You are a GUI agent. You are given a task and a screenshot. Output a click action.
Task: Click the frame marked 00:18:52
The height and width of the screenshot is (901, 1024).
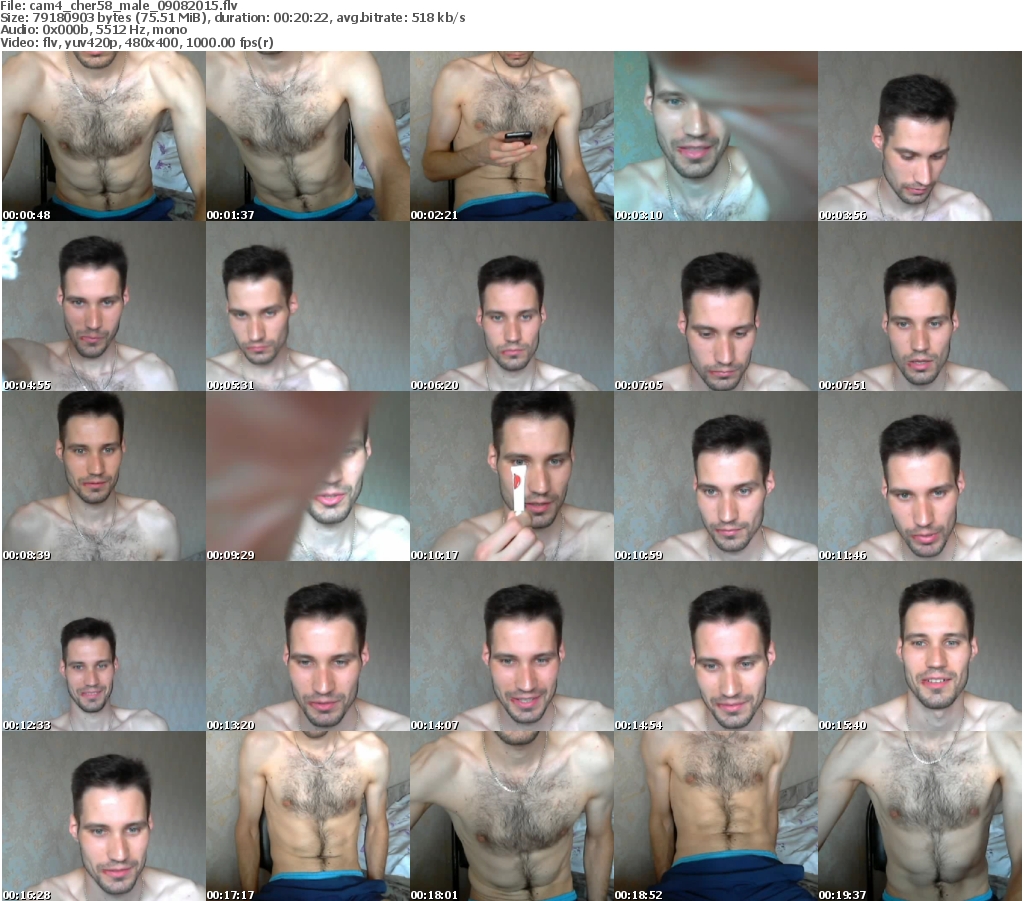tap(716, 816)
